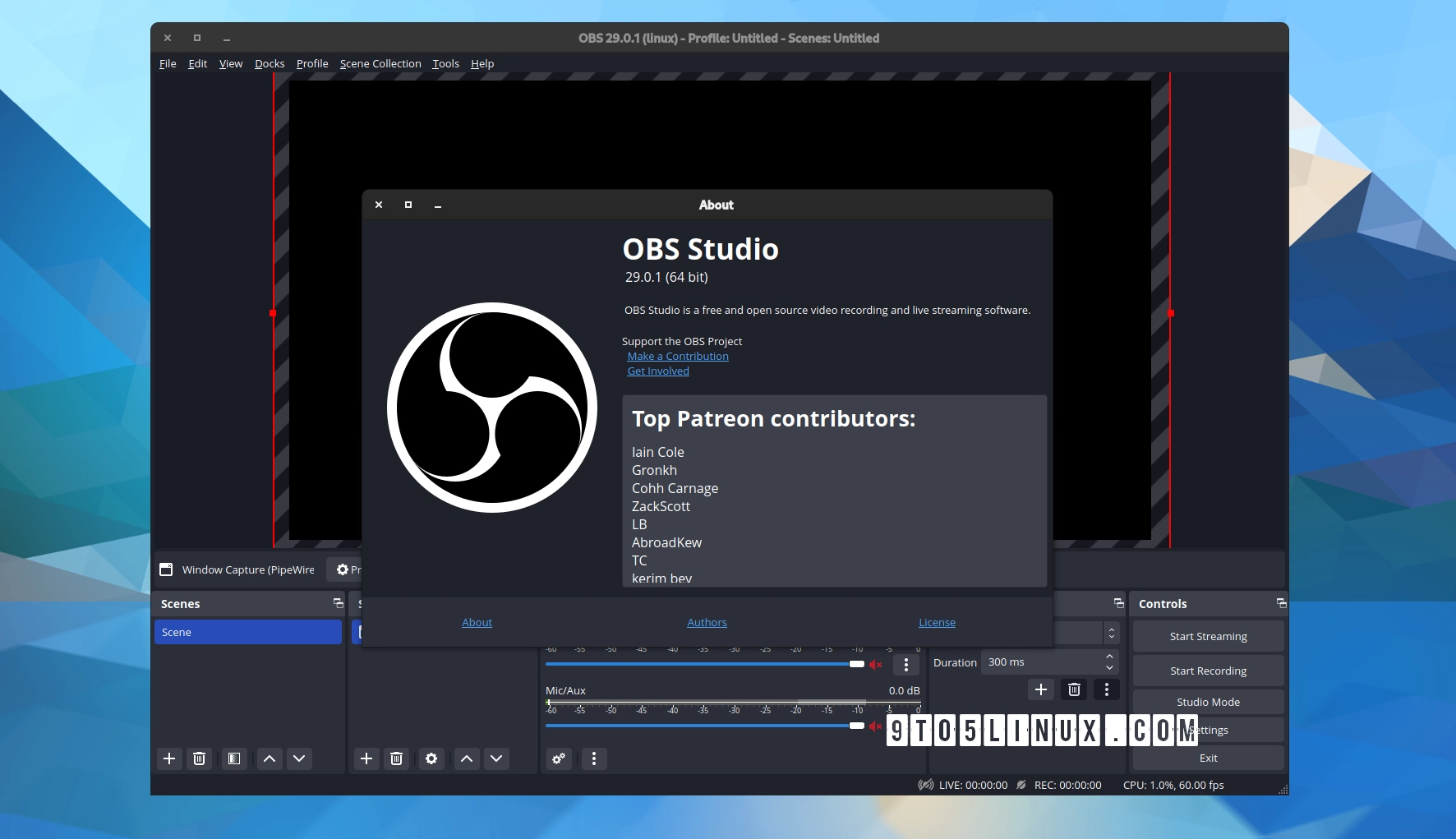Screen dimensions: 1456x839
Task: Open the Scene Collection menu
Action: [380, 63]
